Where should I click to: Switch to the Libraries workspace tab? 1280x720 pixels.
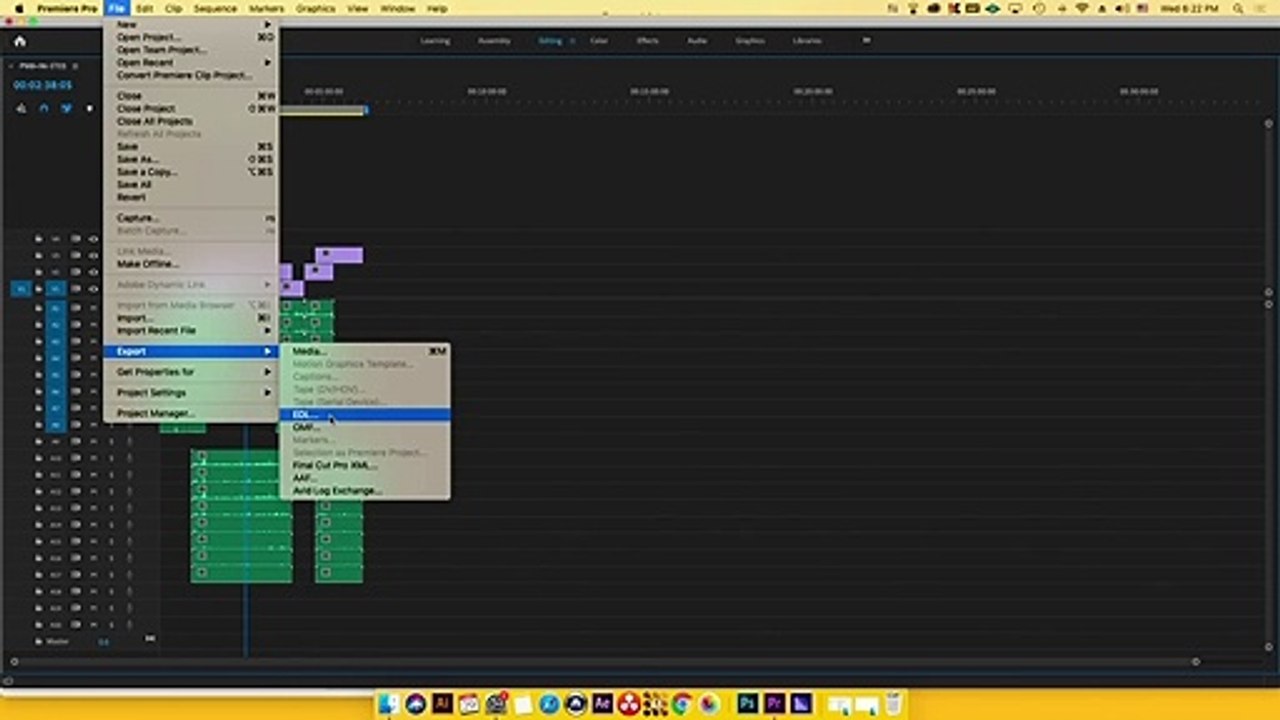click(x=807, y=41)
